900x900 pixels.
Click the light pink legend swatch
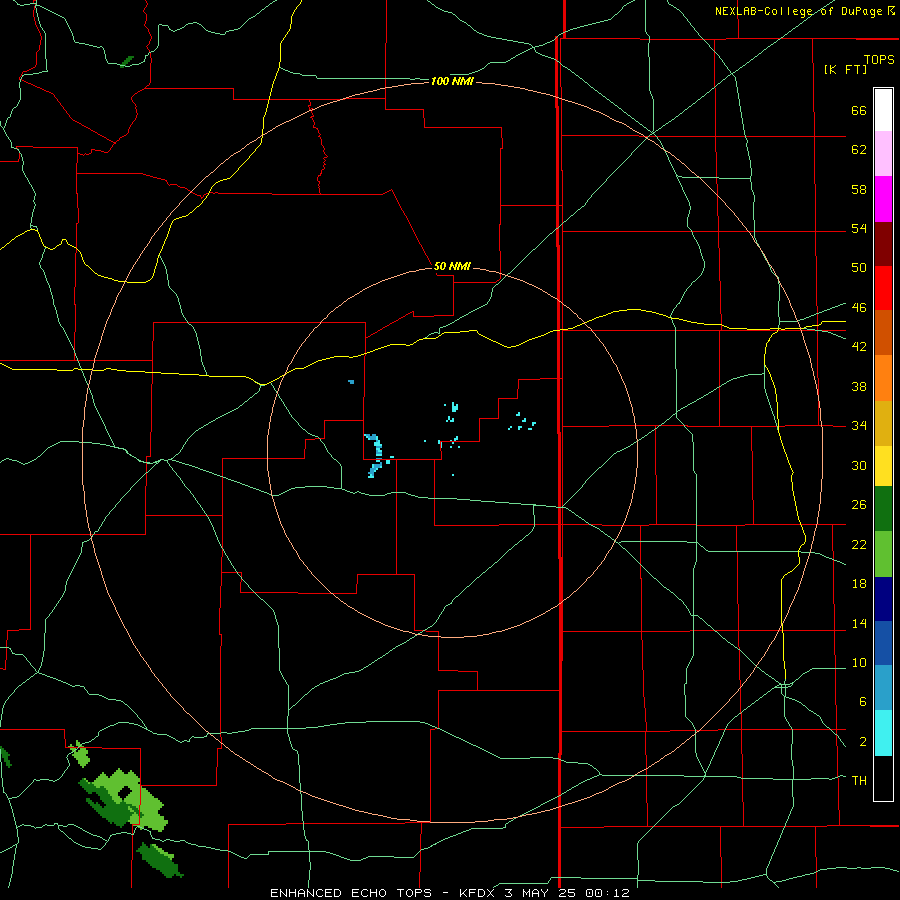(883, 153)
